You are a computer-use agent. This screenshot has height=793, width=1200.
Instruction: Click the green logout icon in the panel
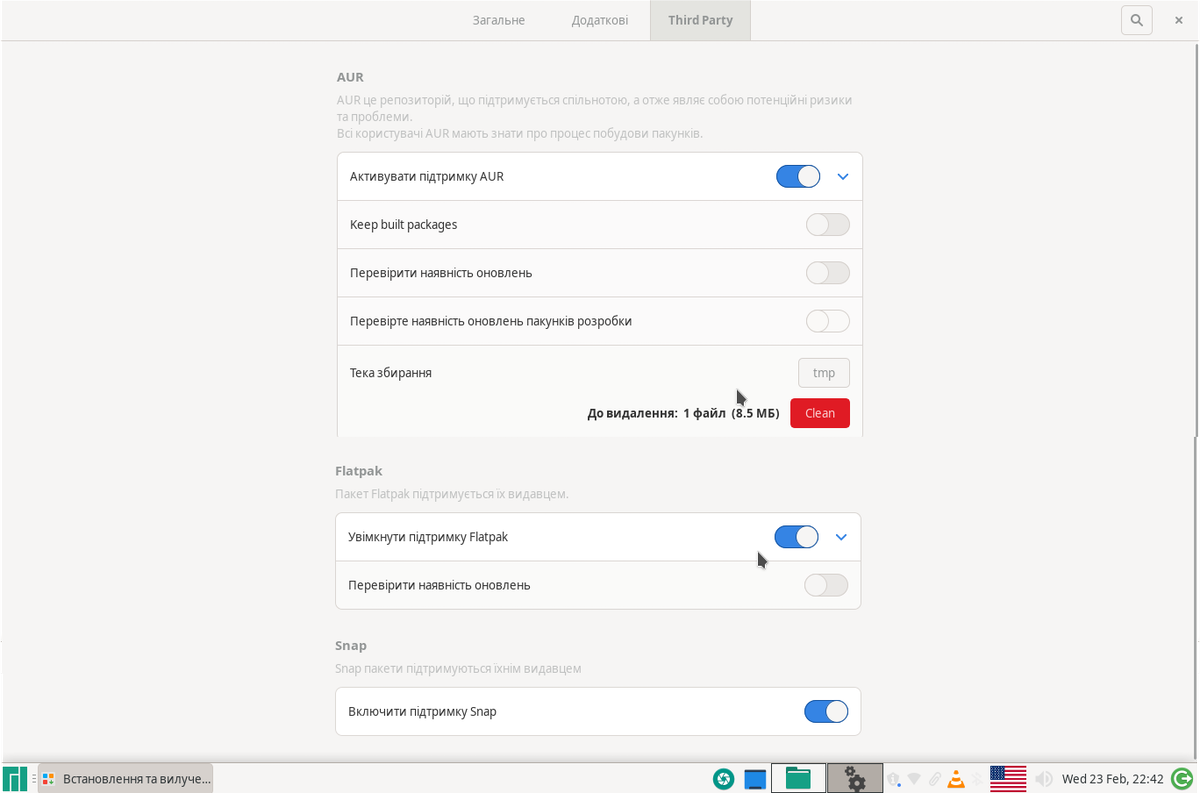point(1182,778)
